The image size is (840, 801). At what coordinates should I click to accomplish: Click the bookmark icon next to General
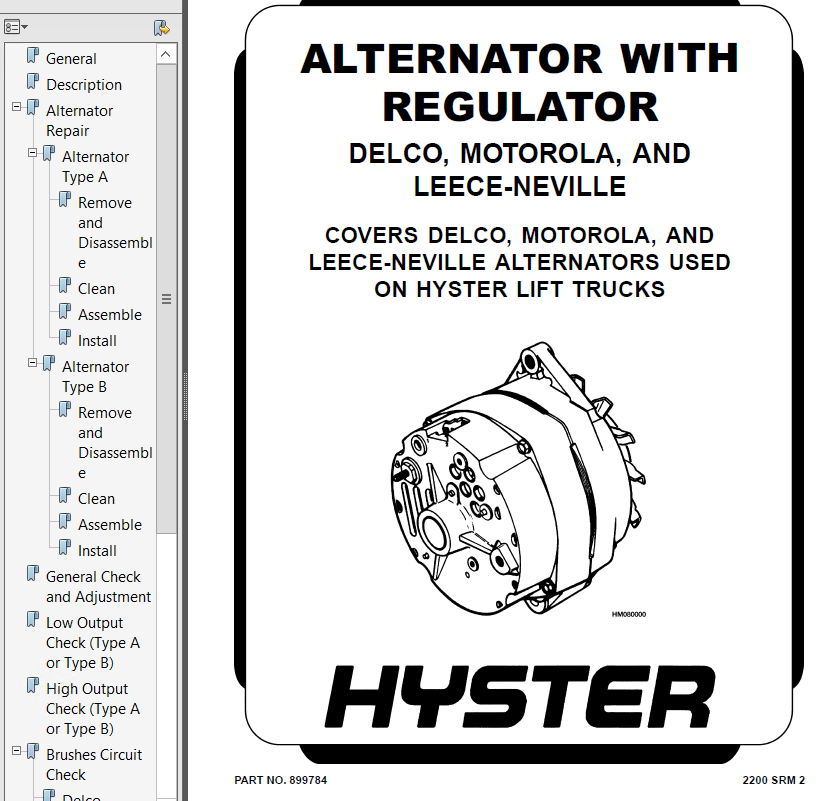33,55
